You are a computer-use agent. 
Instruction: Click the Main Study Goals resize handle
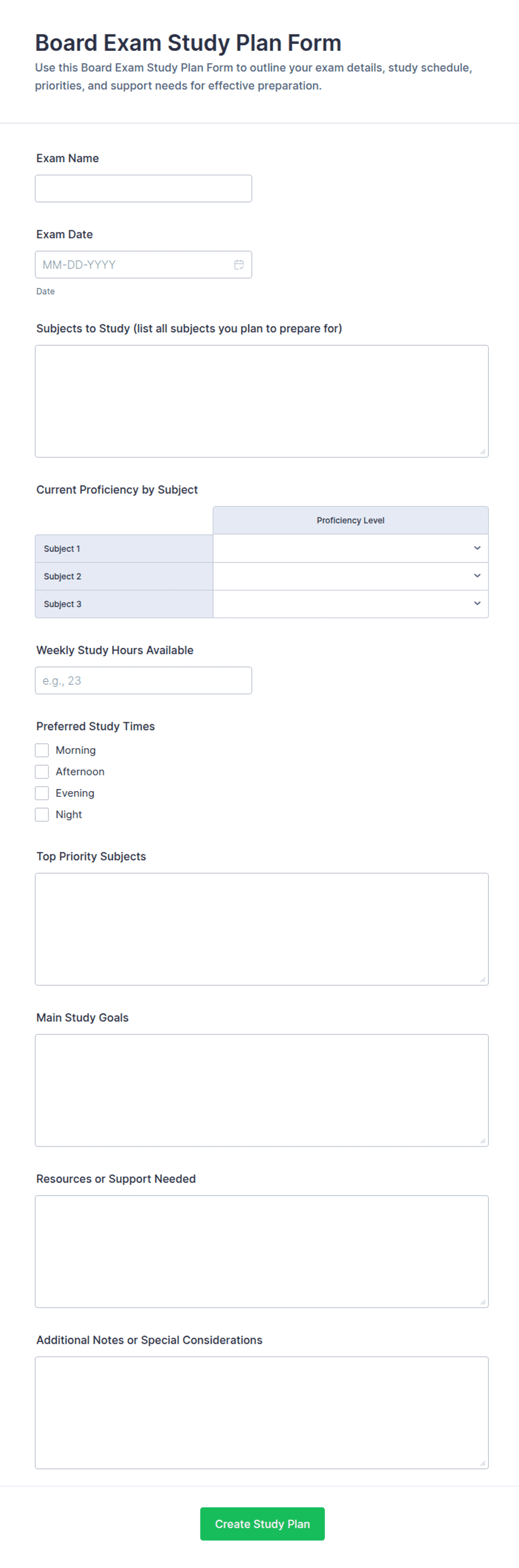(x=483, y=1140)
